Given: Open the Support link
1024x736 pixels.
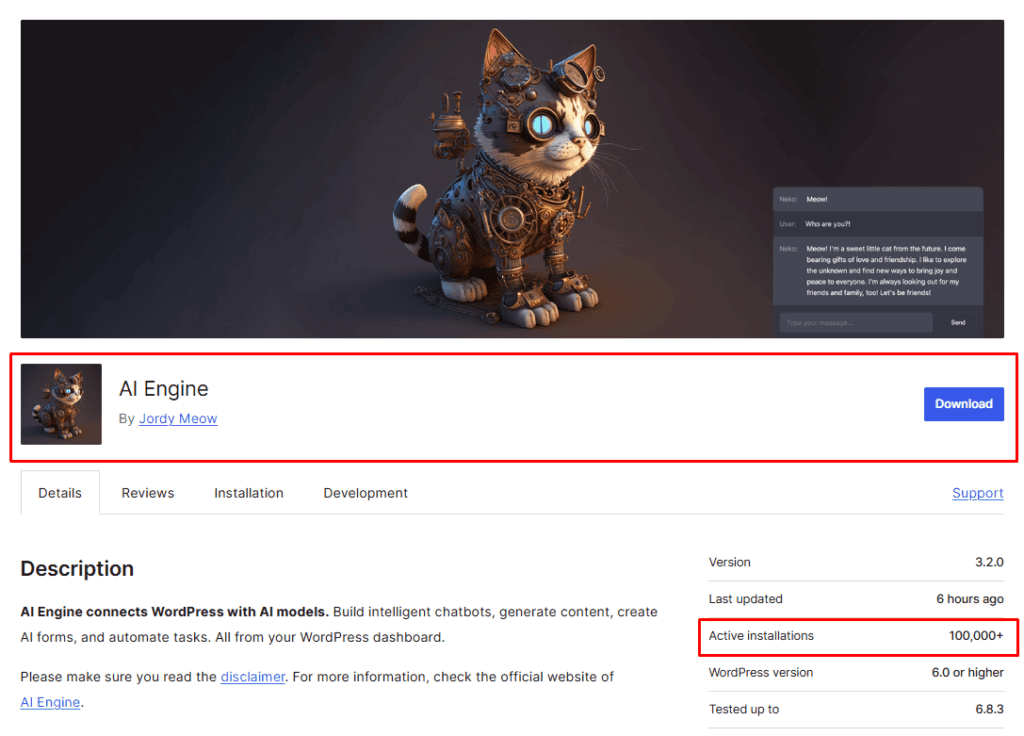Looking at the screenshot, I should (977, 492).
